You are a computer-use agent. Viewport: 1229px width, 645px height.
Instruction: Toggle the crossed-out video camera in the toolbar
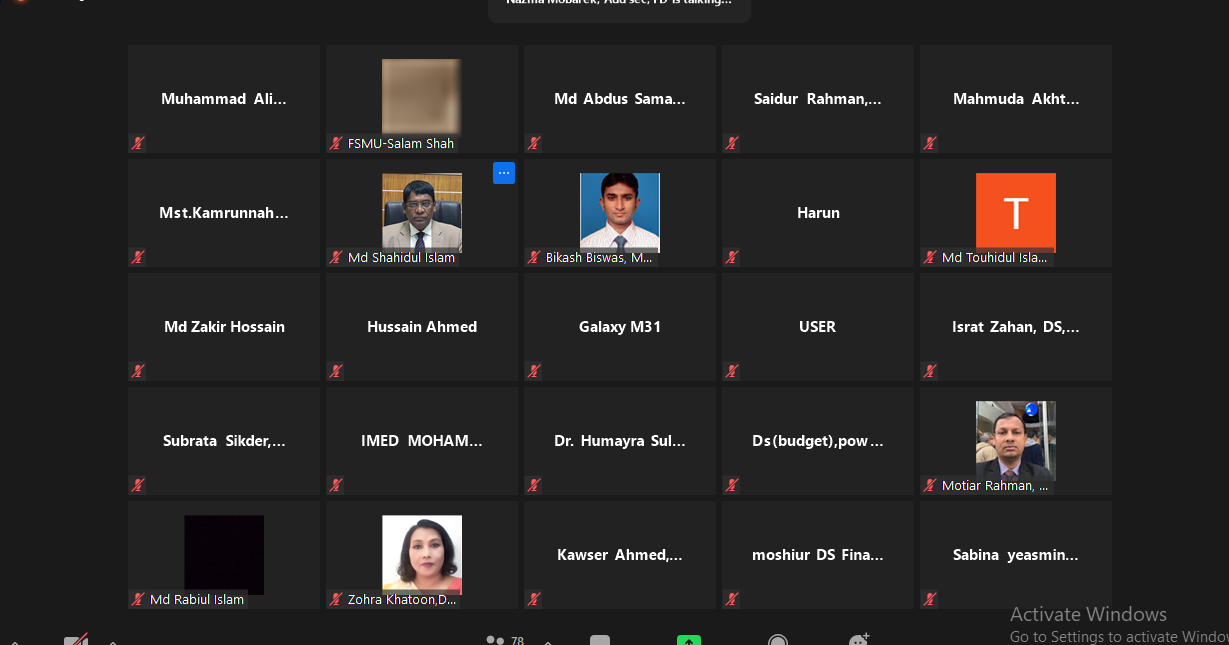click(76, 640)
